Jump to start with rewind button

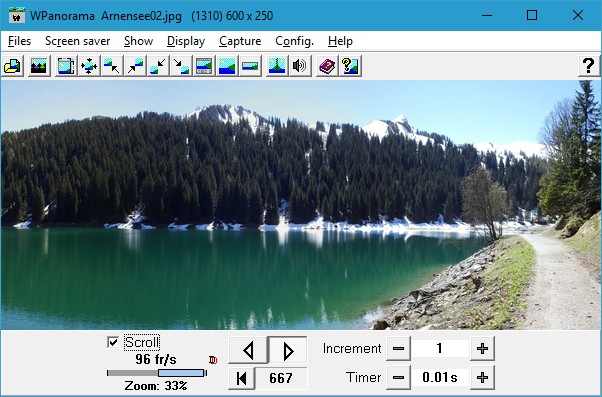(241, 378)
